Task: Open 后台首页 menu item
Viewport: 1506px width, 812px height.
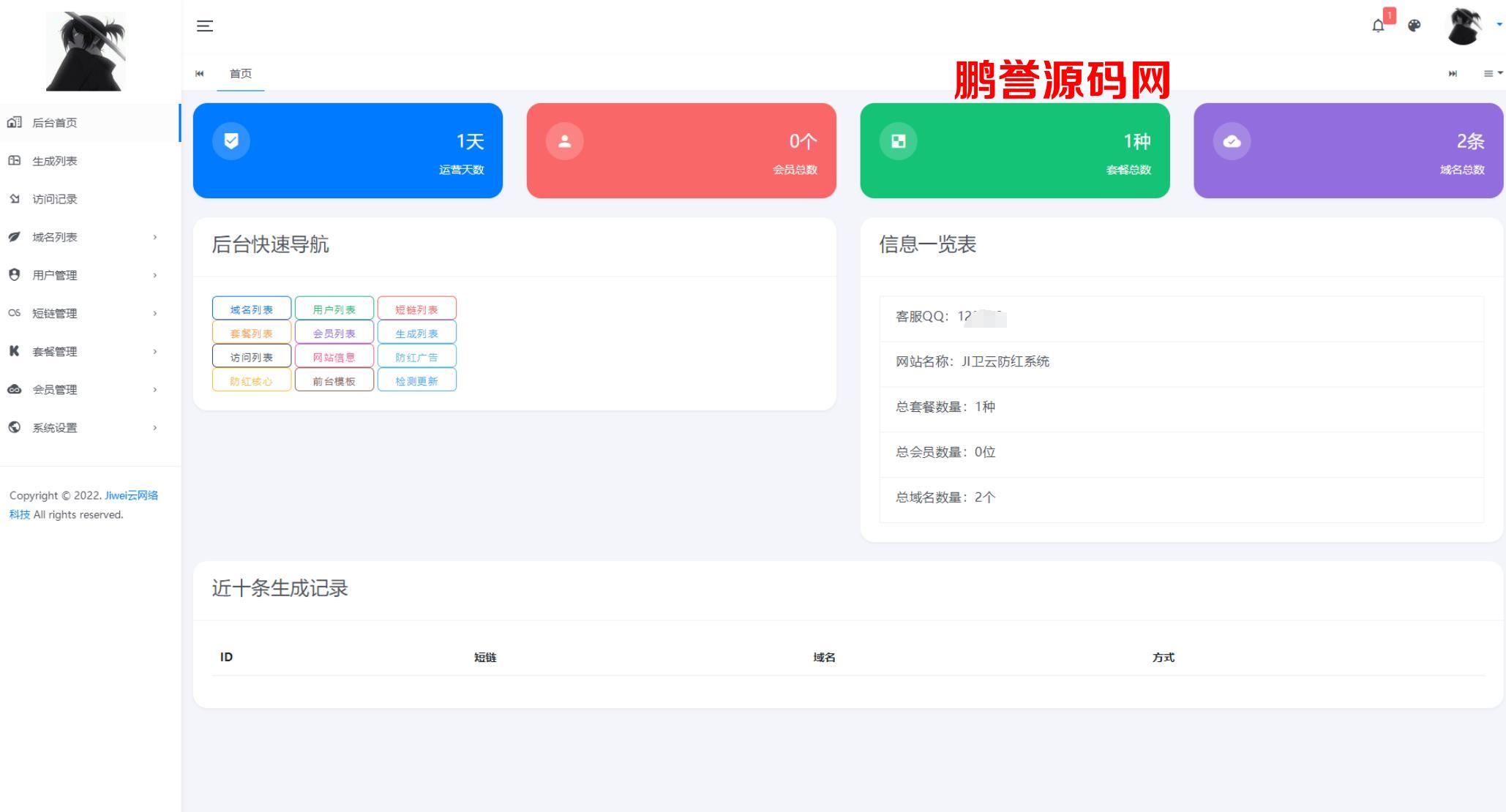Action: [x=90, y=122]
